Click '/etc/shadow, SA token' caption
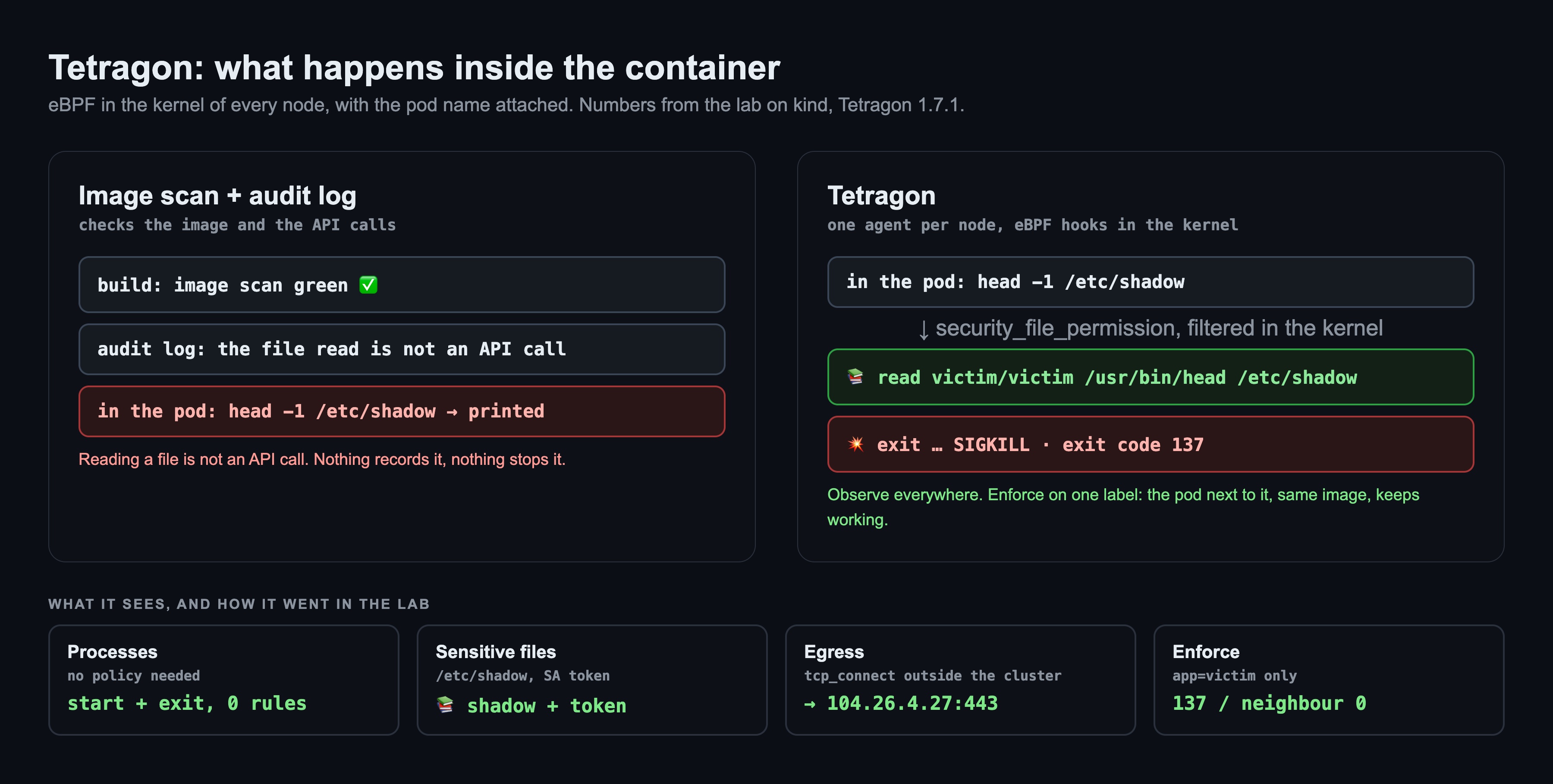Viewport: 1553px width, 784px height. click(x=523, y=675)
